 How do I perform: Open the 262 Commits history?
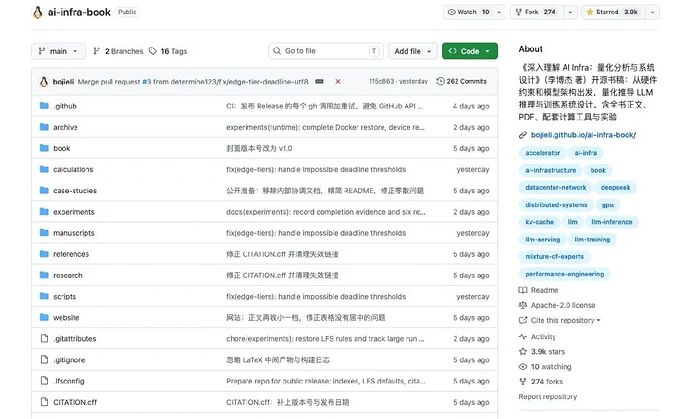pyautogui.click(x=462, y=81)
